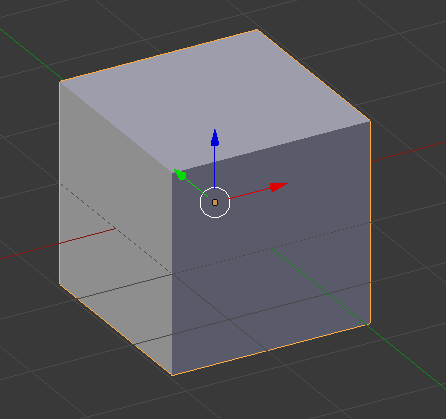Image resolution: width=446 pixels, height=419 pixels.
Task: Click the red X-axis grid line right of the cube
Action: [x=408, y=152]
